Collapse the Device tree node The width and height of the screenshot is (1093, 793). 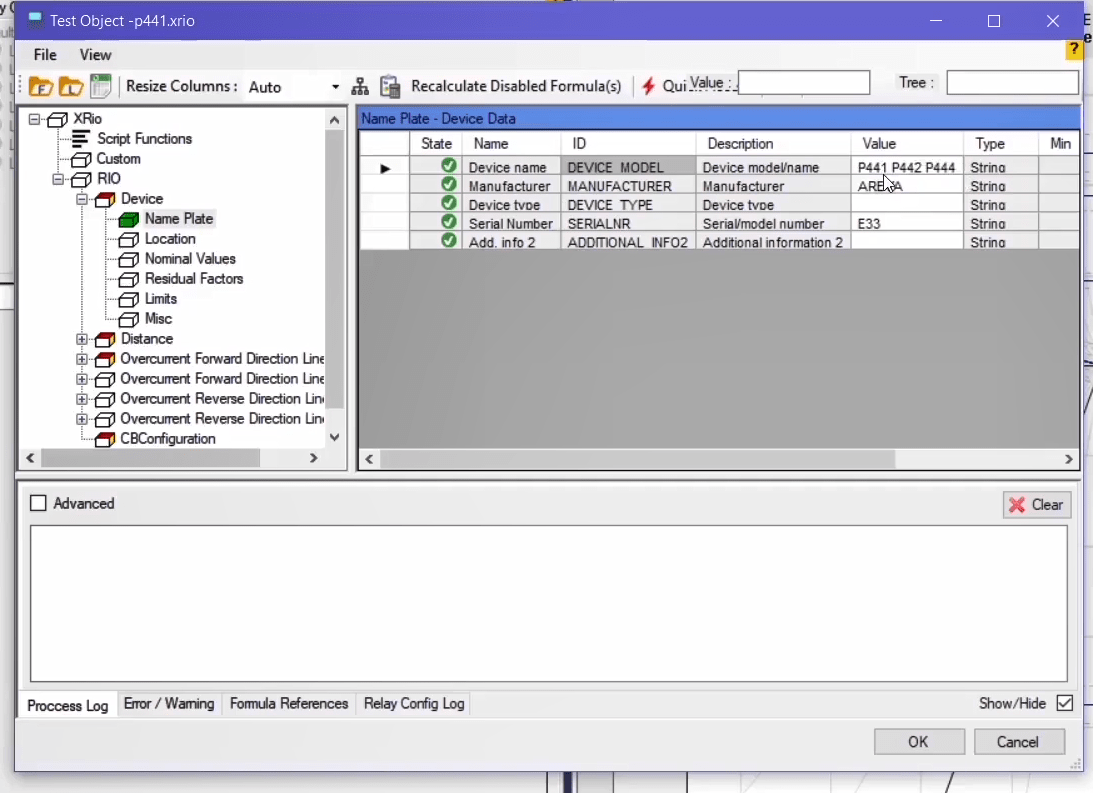tap(82, 199)
